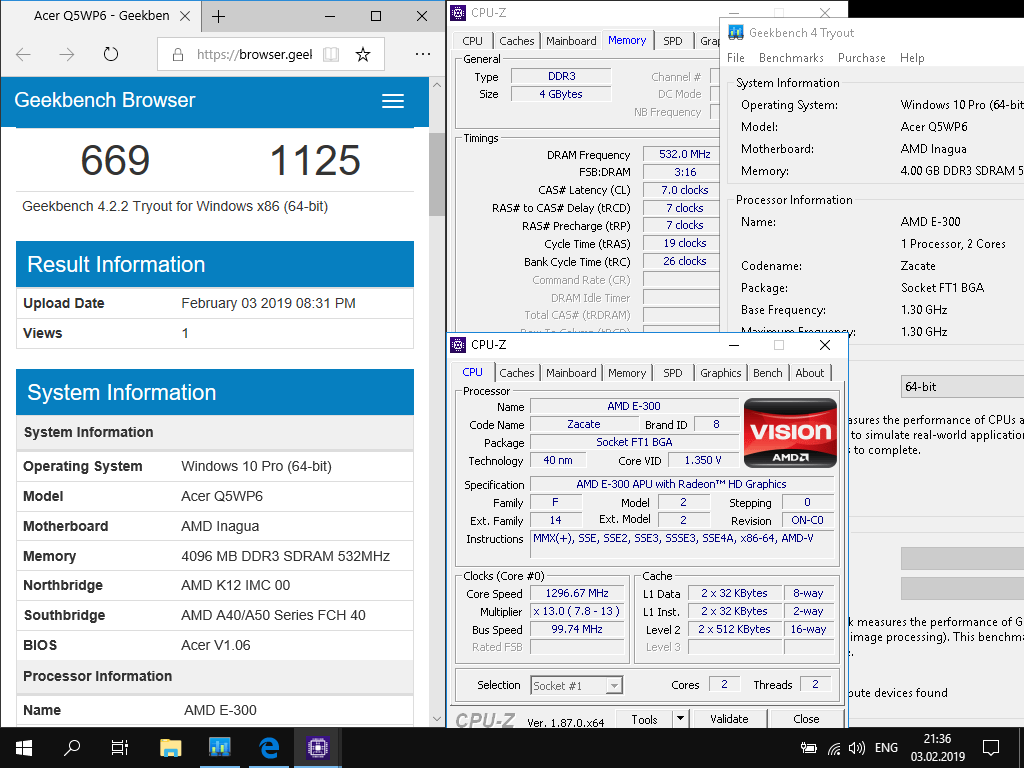
Task: Reload the page with the refresh icon
Action: coord(111,54)
